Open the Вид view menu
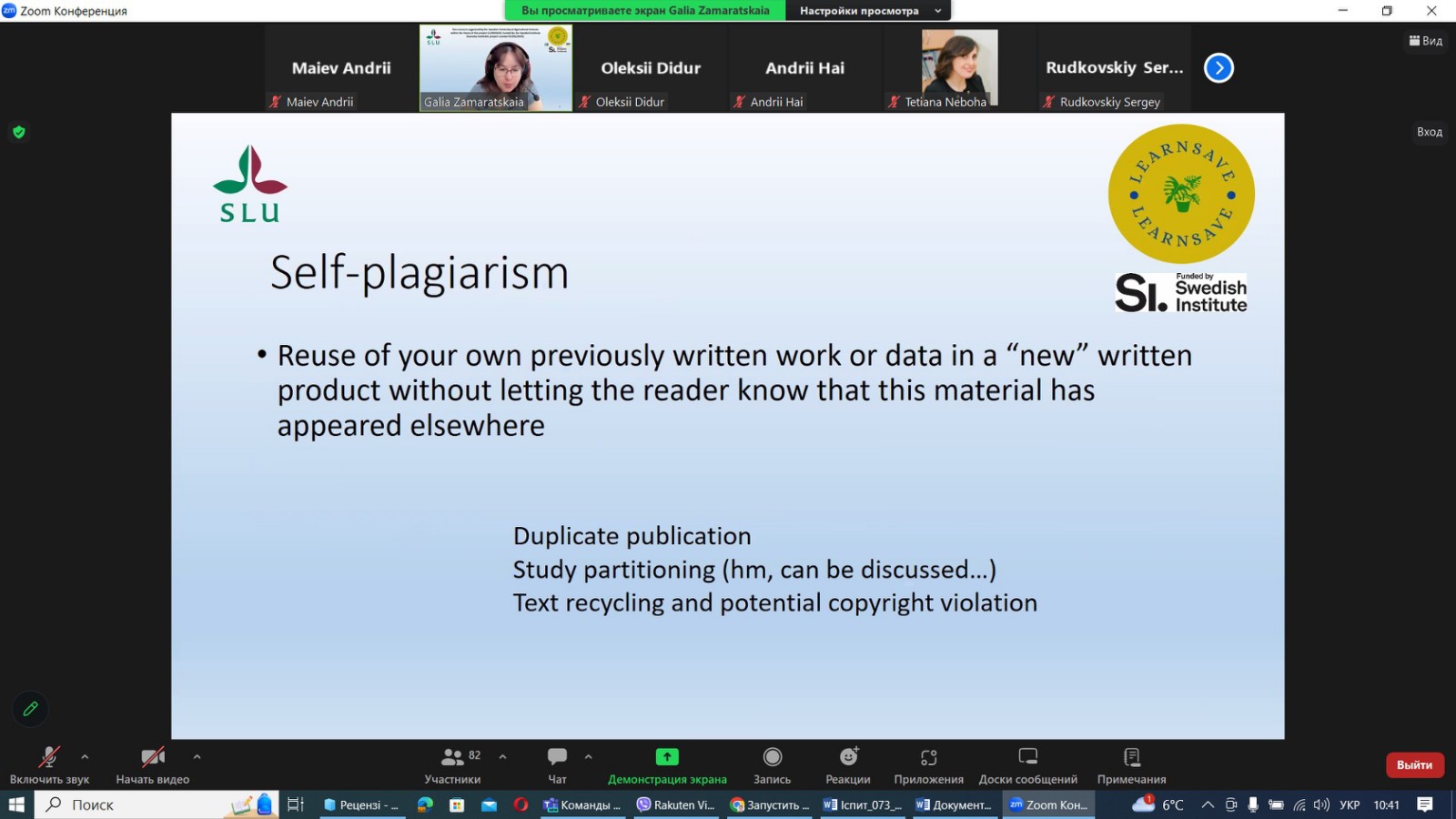Viewport: 1456px width, 819px height. pos(1426,41)
